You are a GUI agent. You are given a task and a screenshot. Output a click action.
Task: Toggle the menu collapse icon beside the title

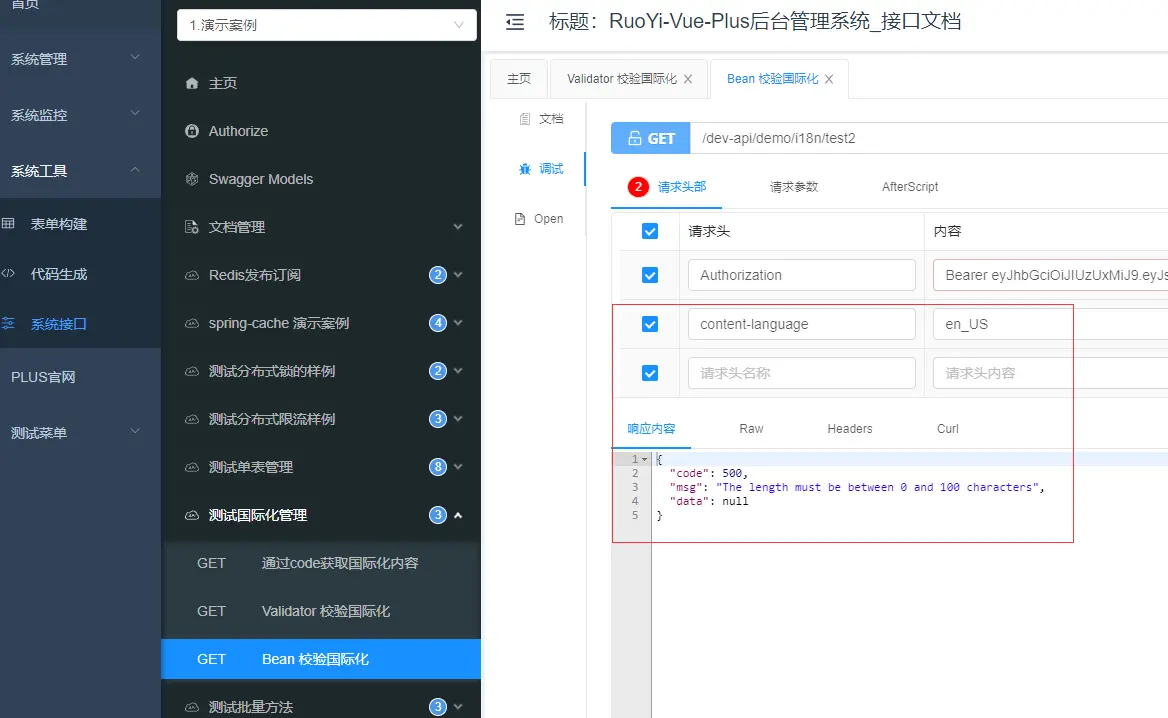(515, 22)
